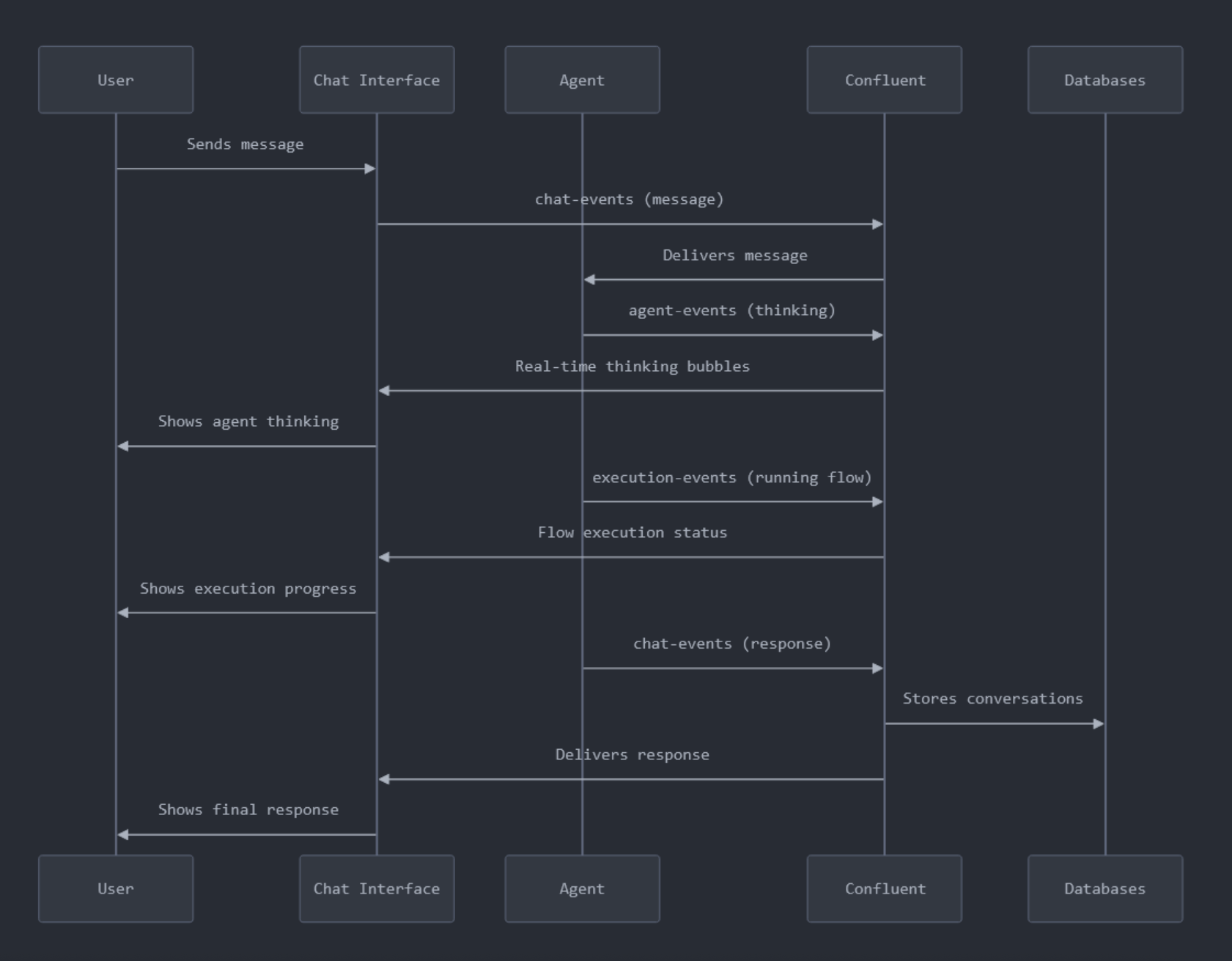Select the 'chat-events (response)' label
The image size is (1232, 961).
[732, 644]
